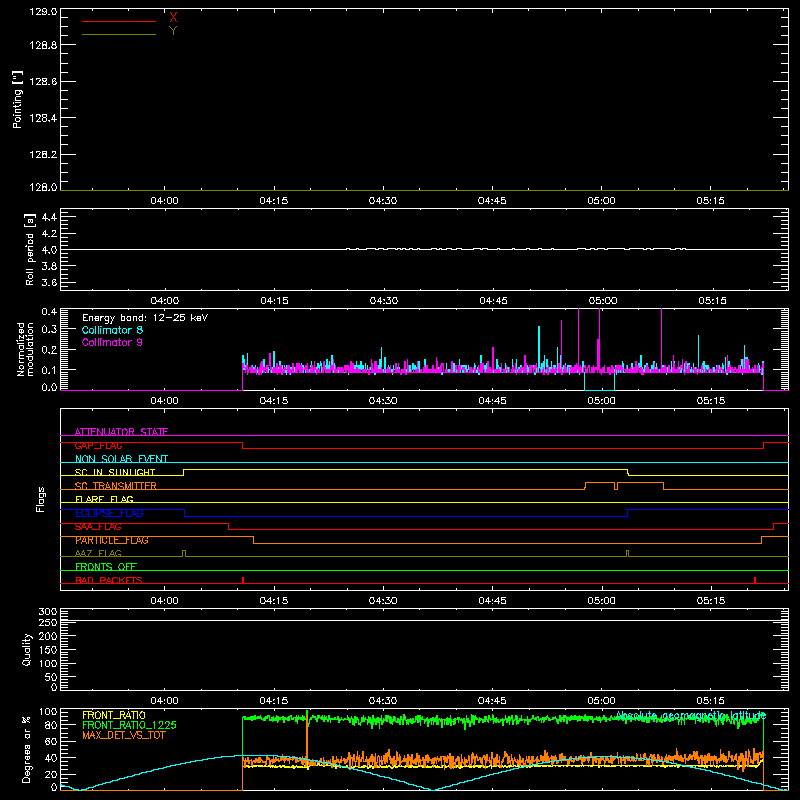Select the PARTICLE_FLAG label
The width and height of the screenshot is (800, 800).
point(112,540)
